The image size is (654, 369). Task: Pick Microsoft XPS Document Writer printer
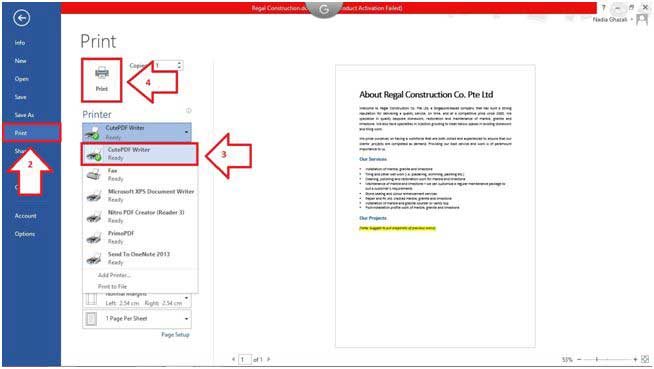[x=139, y=195]
